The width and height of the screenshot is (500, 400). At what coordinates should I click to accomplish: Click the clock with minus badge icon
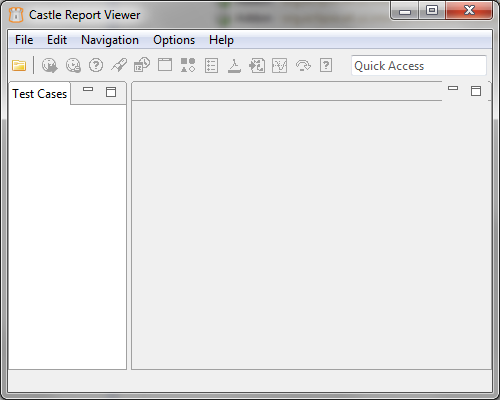click(73, 65)
